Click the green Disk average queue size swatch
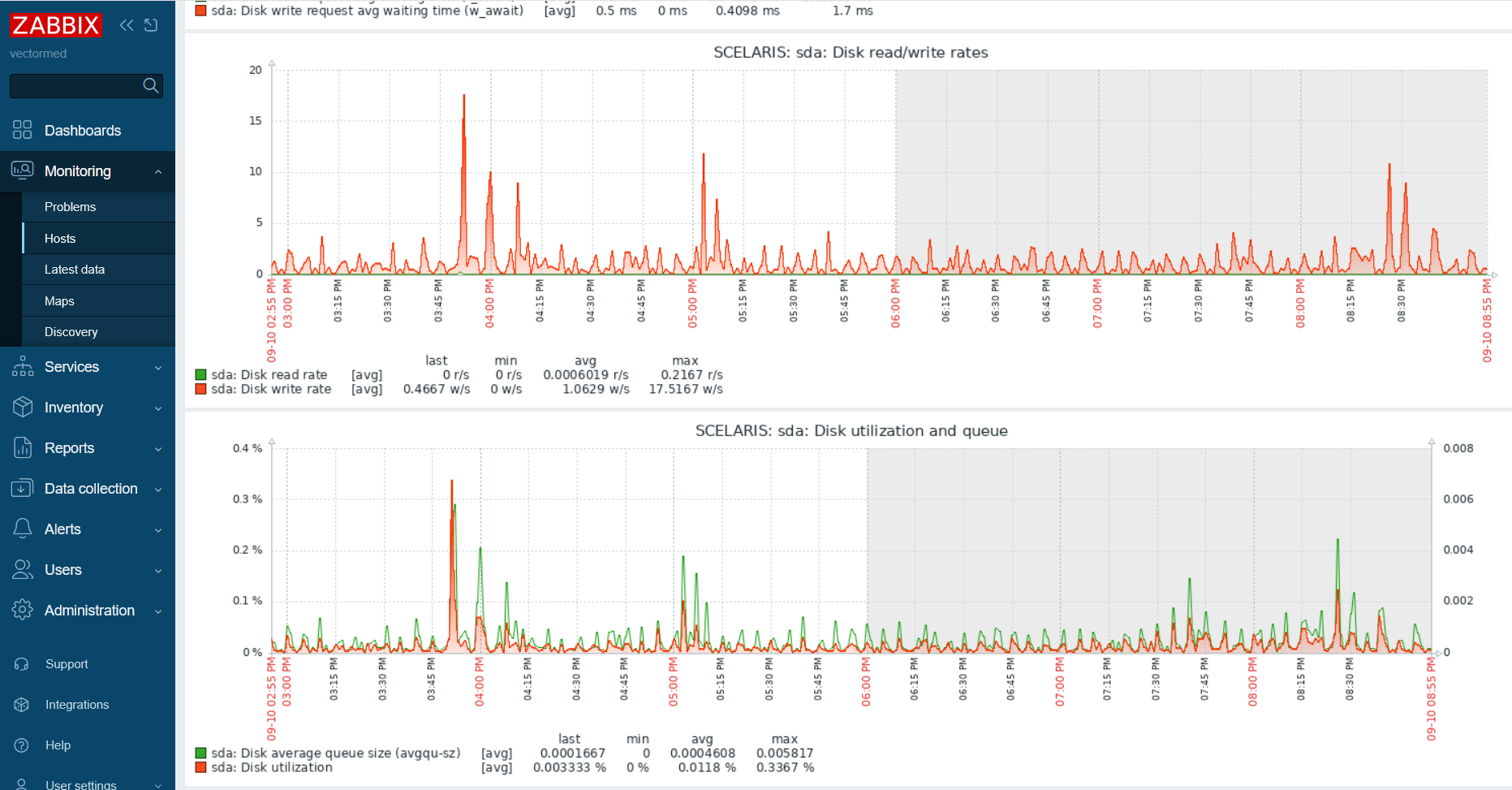Viewport: 1512px width, 790px height. (x=200, y=753)
